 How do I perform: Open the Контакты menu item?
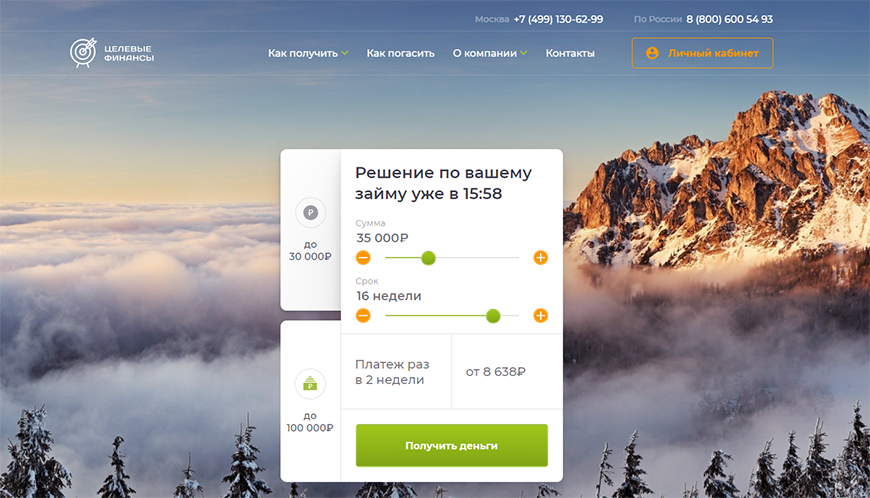coord(570,53)
